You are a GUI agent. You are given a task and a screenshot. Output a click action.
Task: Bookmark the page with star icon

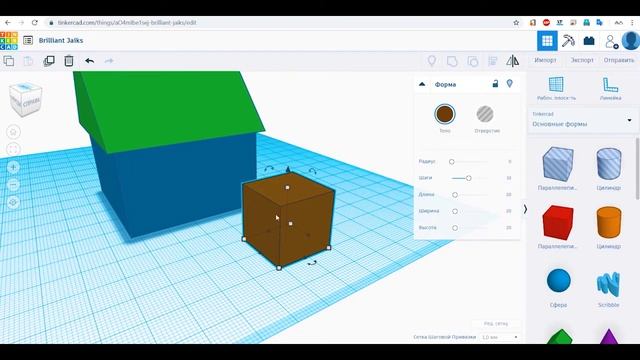pyautogui.click(x=516, y=22)
